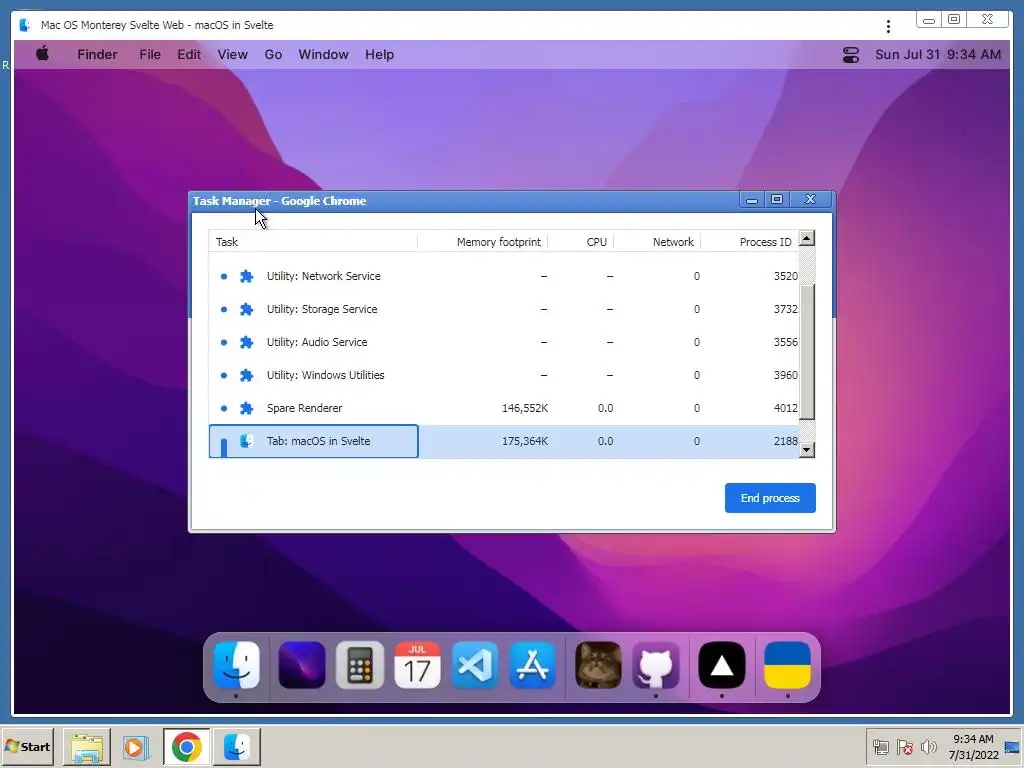Click process ID 3732
The width and height of the screenshot is (1024, 768).
pos(786,309)
